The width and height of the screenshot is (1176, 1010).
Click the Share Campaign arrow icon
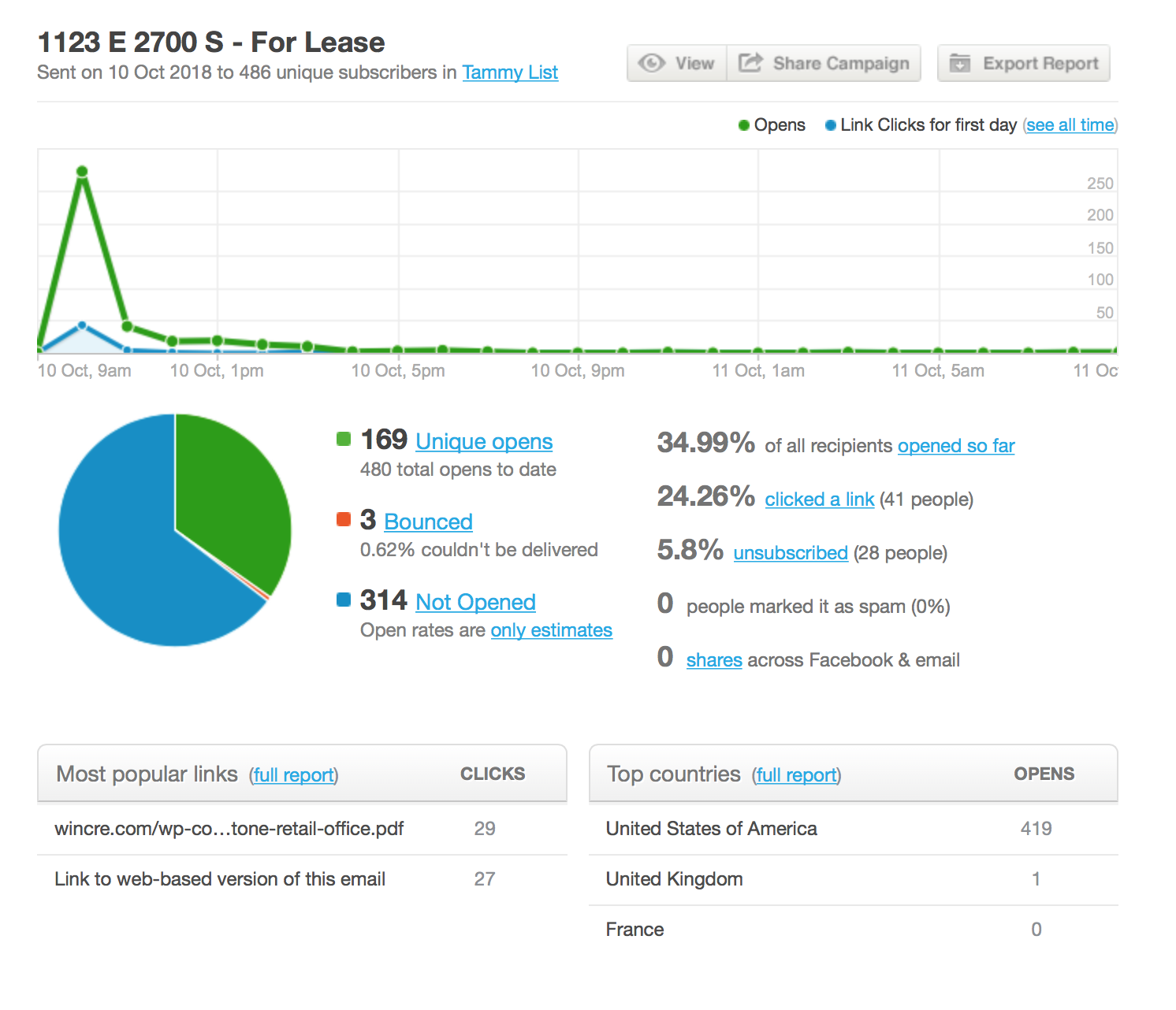(750, 62)
